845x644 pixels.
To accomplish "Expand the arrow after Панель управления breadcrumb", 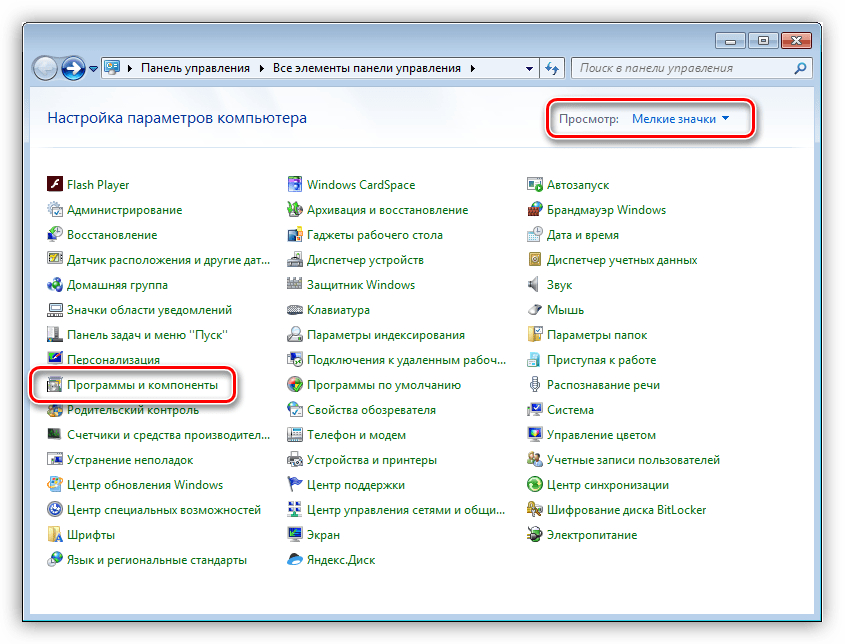I will (x=261, y=68).
